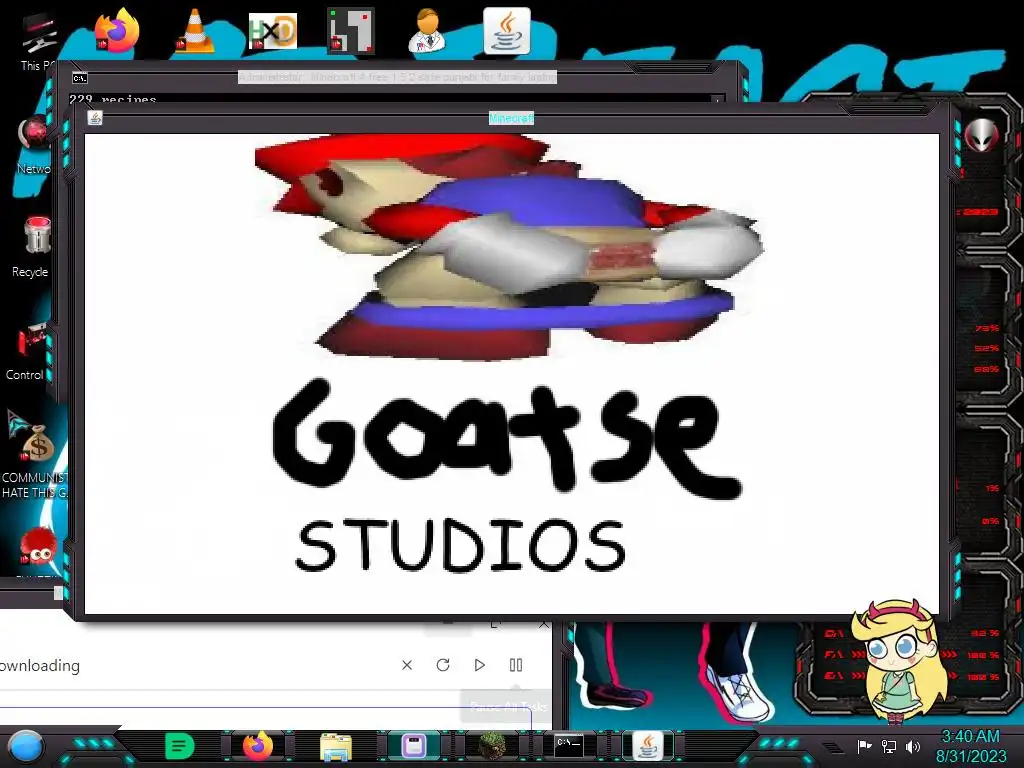Screen dimensions: 1024x768
Task: Open the volume speaker tray icon
Action: tap(913, 746)
